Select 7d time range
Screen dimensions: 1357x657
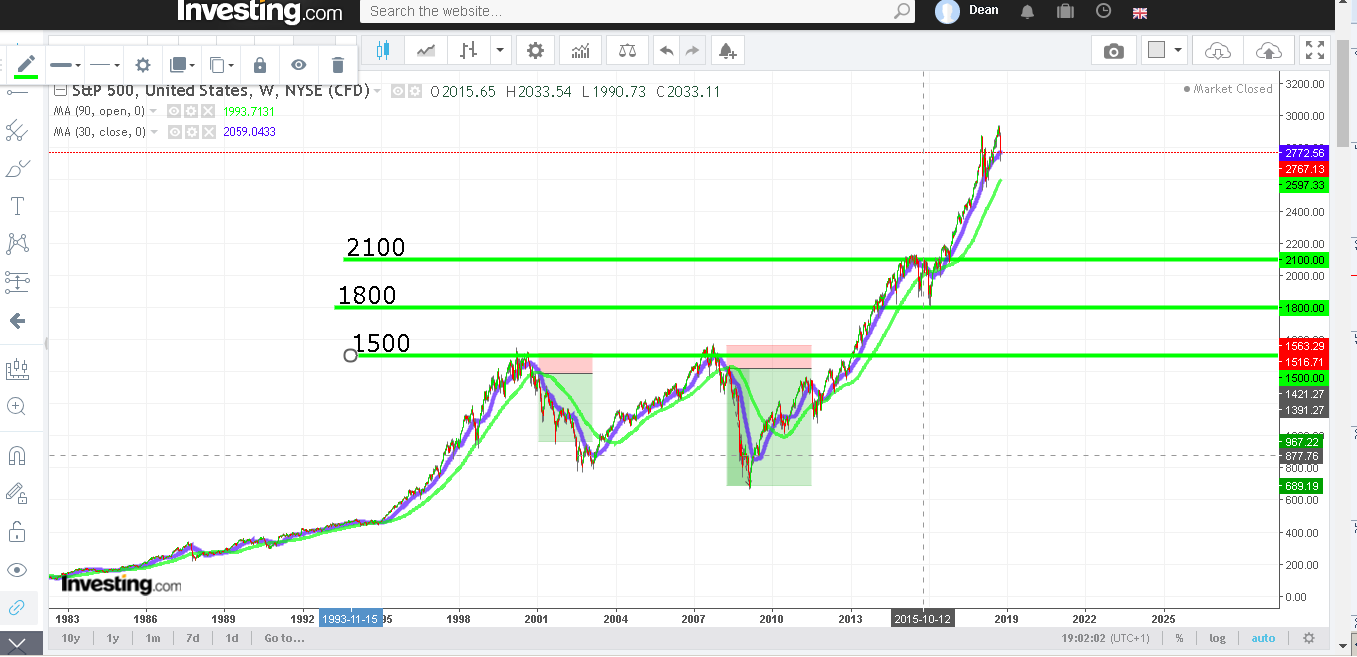pos(192,638)
